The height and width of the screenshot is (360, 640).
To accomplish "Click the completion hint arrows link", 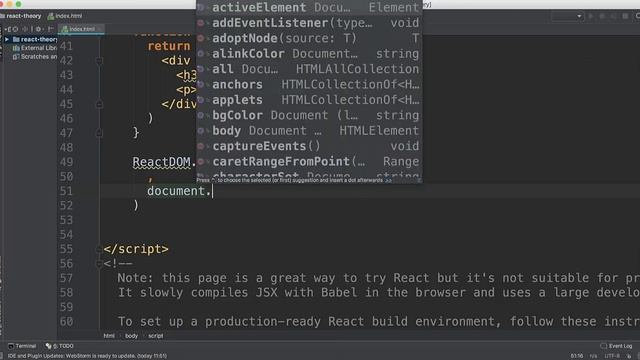I will [388, 180].
